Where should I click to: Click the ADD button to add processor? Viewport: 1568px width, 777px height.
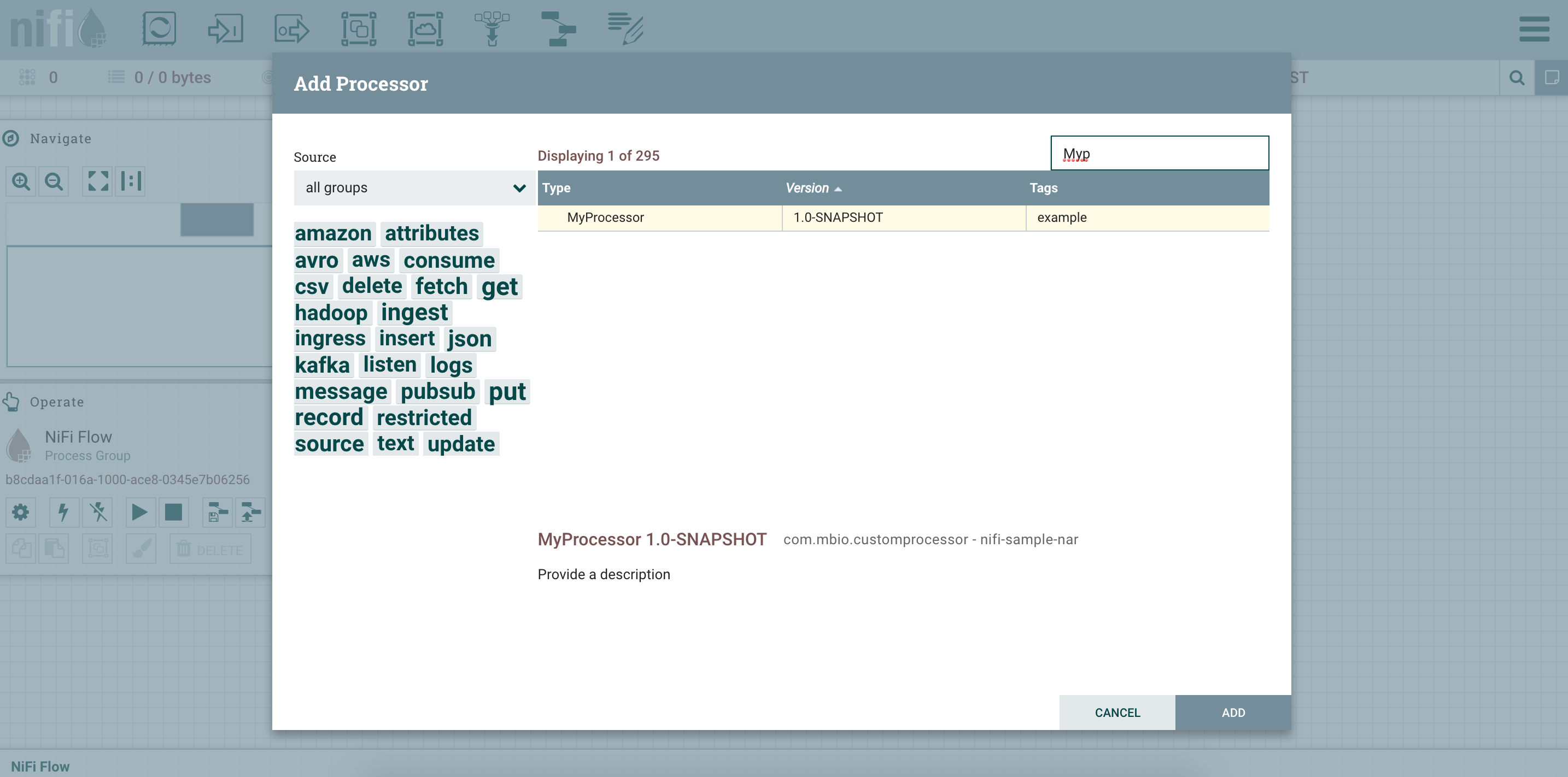tap(1233, 711)
